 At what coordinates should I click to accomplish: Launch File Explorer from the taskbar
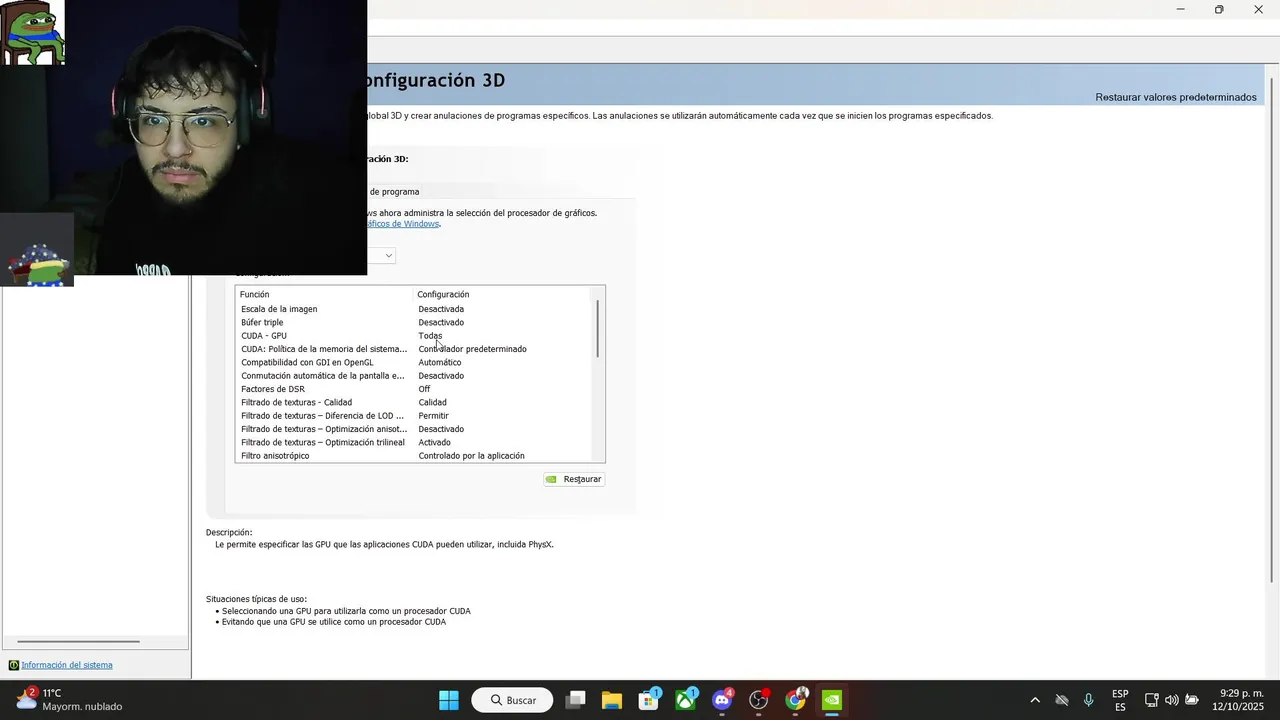pos(612,700)
